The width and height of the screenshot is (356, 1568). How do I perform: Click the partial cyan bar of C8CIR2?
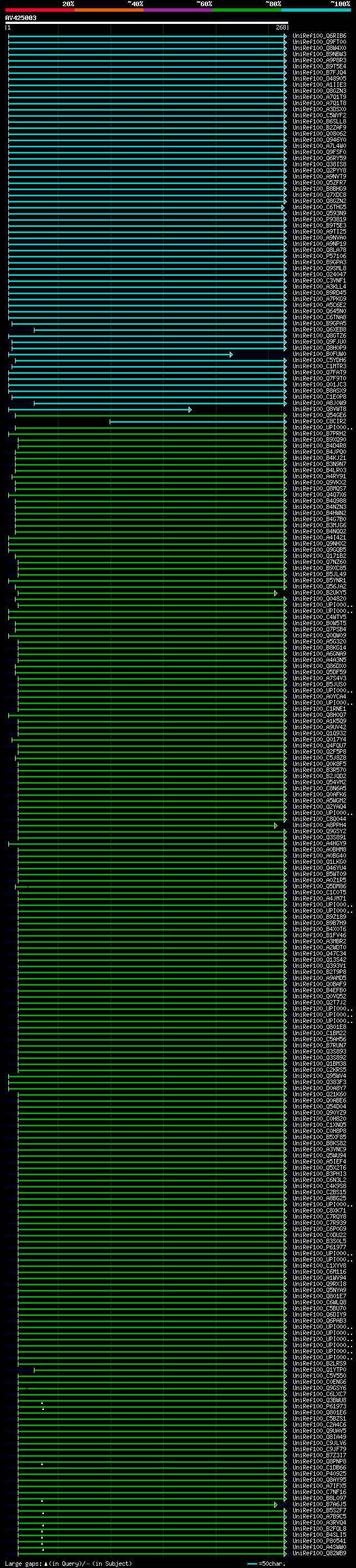(198, 422)
